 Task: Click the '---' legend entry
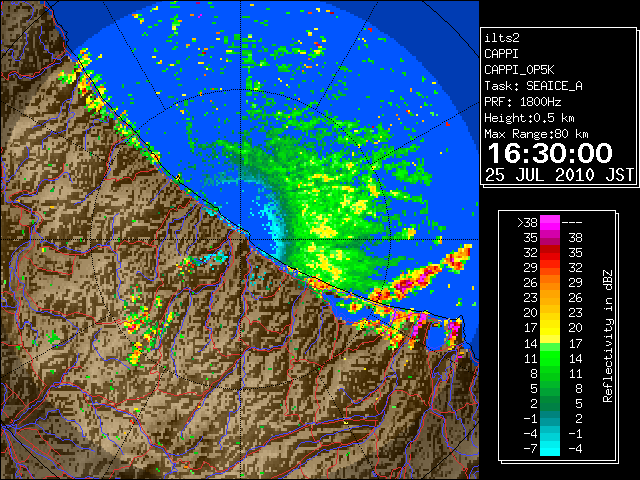[572, 223]
